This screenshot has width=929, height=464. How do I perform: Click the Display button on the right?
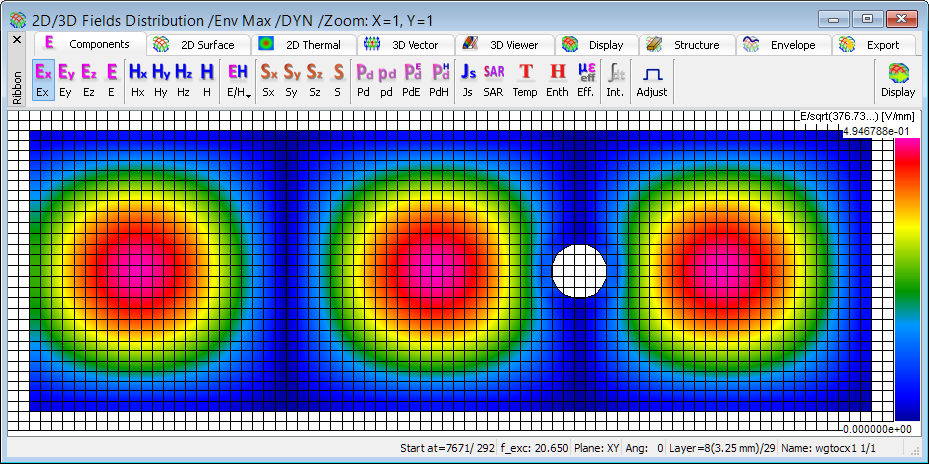[x=898, y=80]
